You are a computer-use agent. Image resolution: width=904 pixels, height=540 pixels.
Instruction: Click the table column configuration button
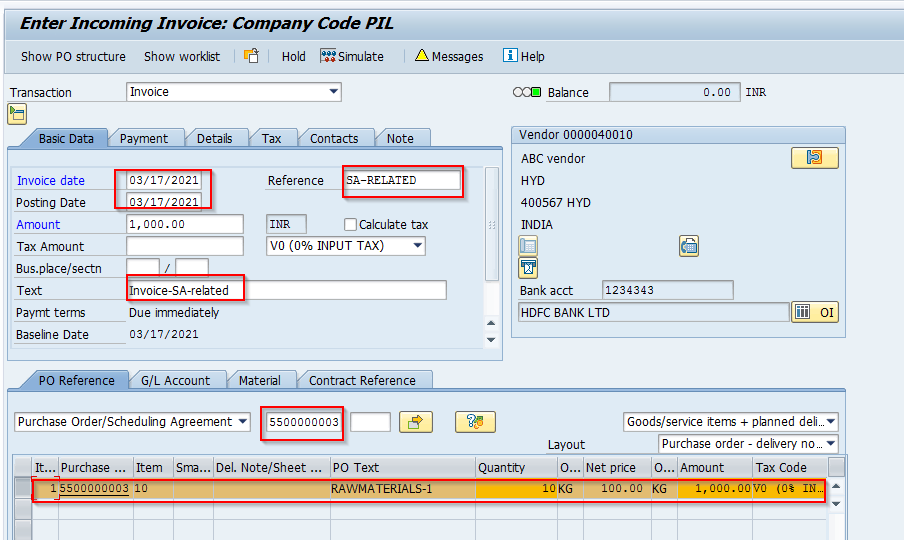coord(836,467)
